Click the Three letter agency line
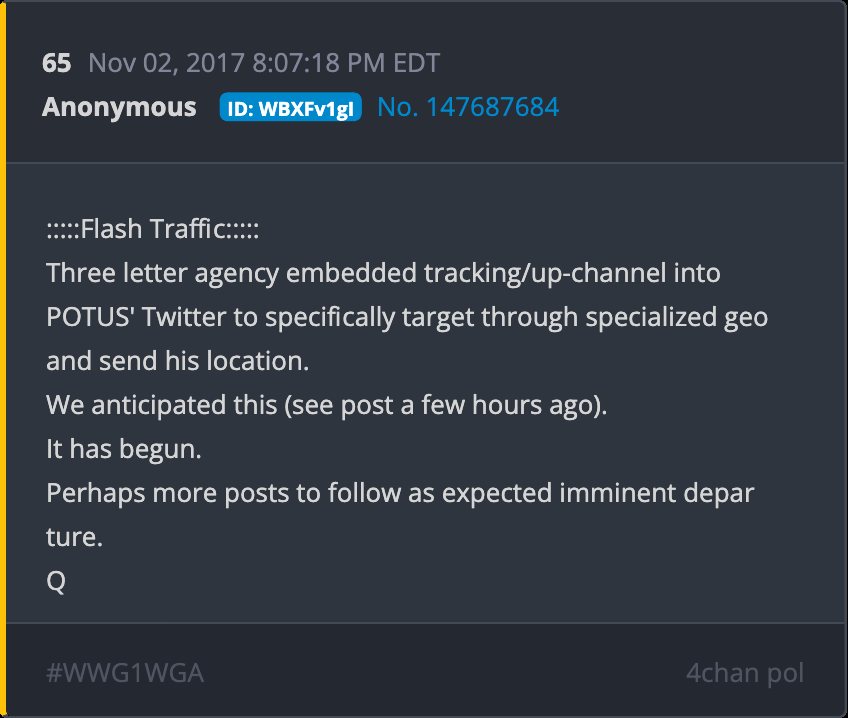This screenshot has height=718, width=848. (383, 272)
